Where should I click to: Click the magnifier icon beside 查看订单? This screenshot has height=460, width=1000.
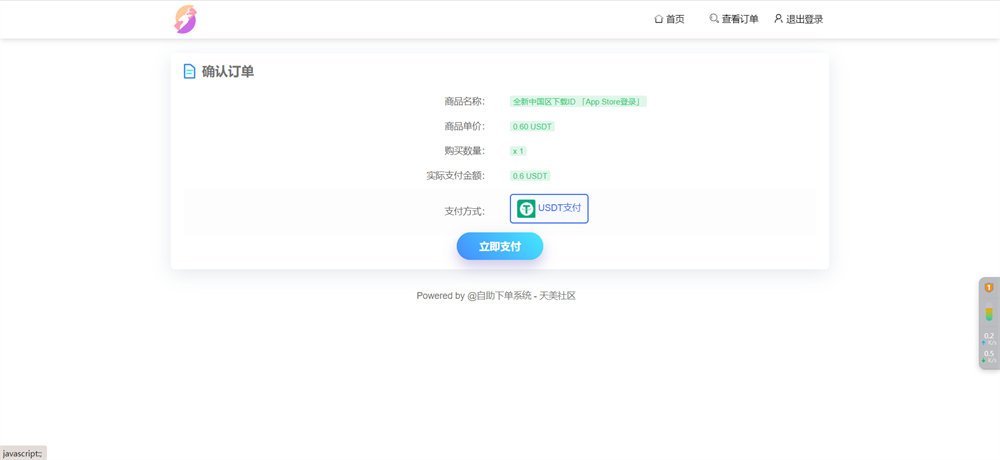click(714, 19)
